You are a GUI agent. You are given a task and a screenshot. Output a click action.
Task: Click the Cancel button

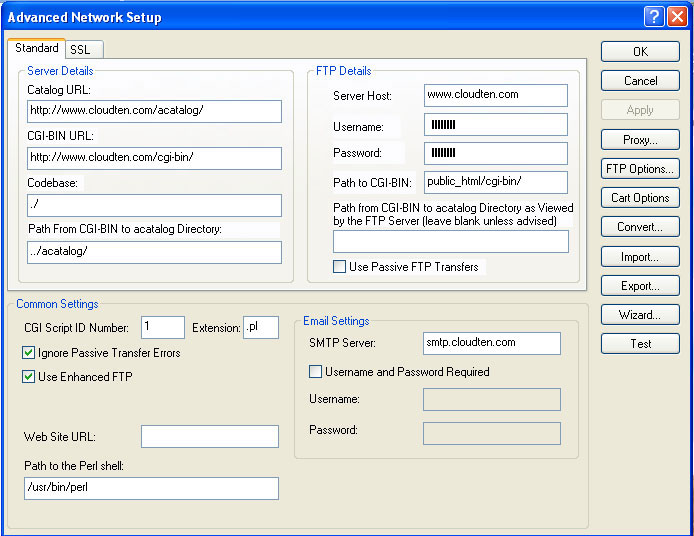pos(640,81)
